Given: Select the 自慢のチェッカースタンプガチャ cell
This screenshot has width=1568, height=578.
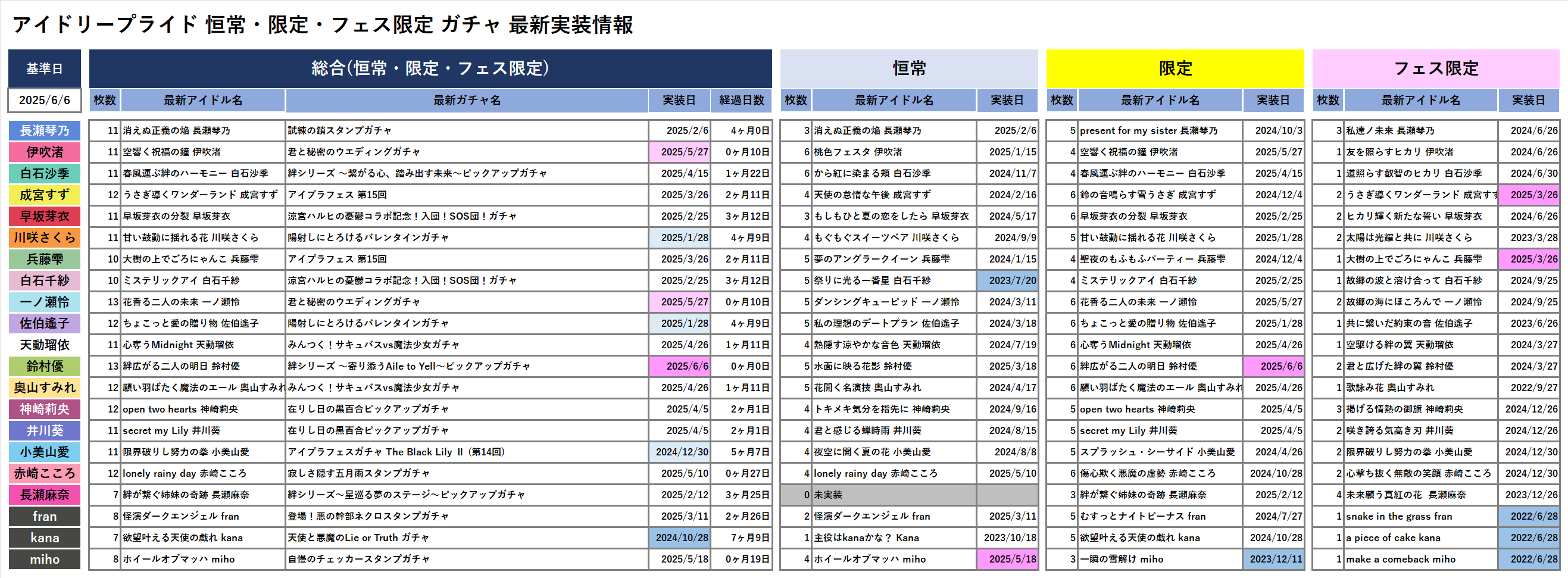Looking at the screenshot, I should point(467,559).
